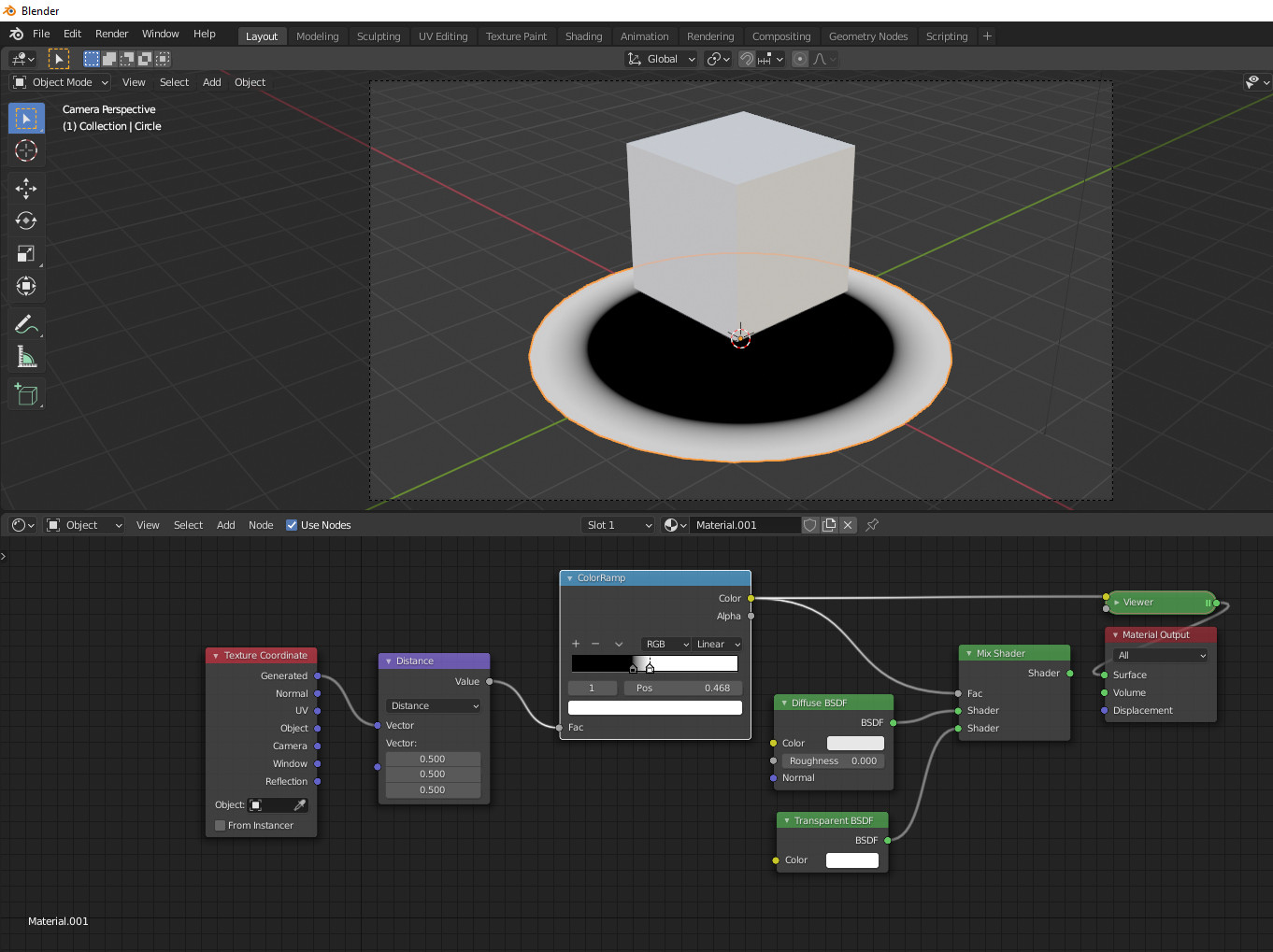Select the Move tool

click(x=26, y=188)
